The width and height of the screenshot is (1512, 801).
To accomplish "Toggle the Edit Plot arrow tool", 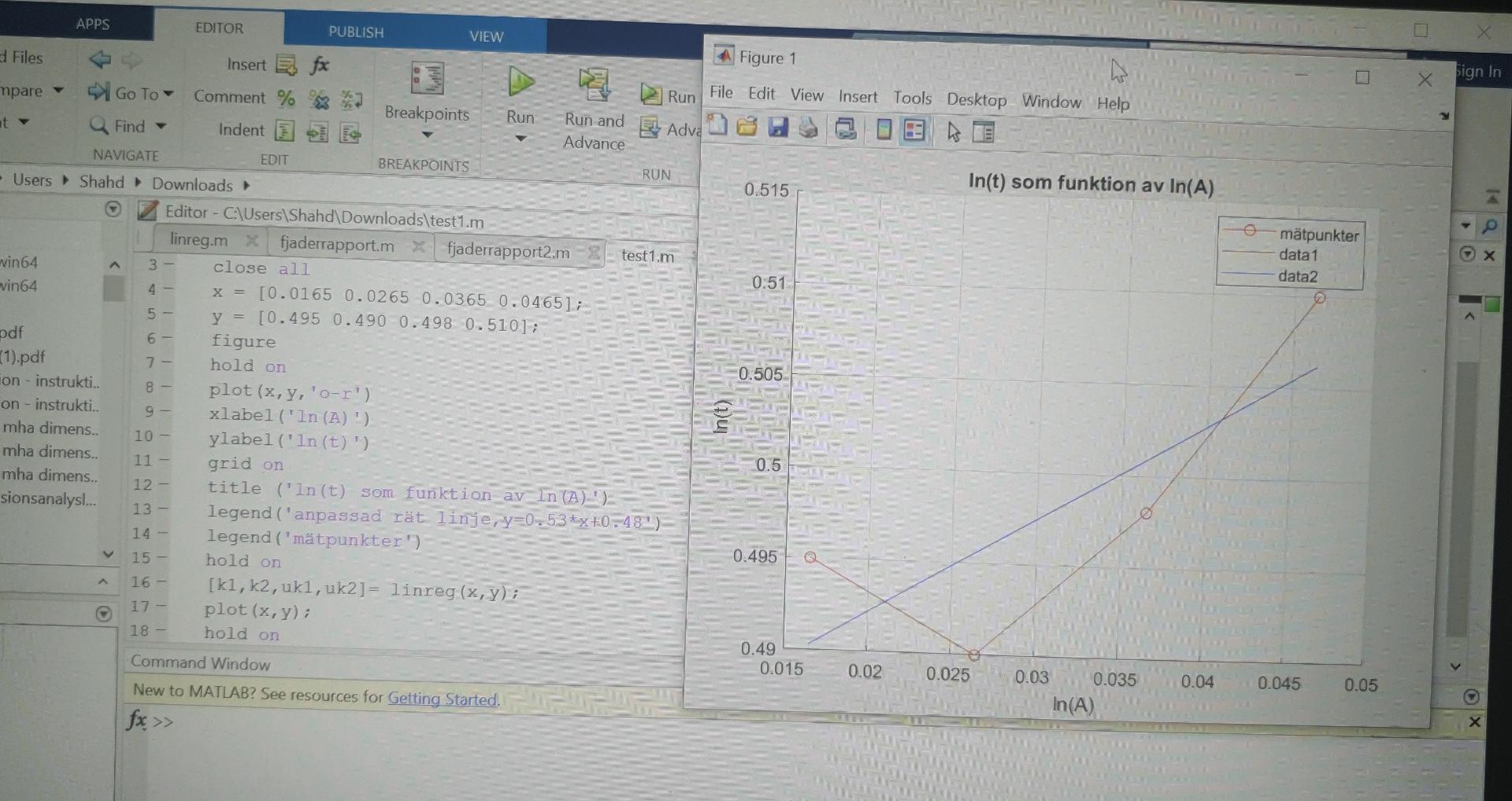I will pyautogui.click(x=953, y=132).
